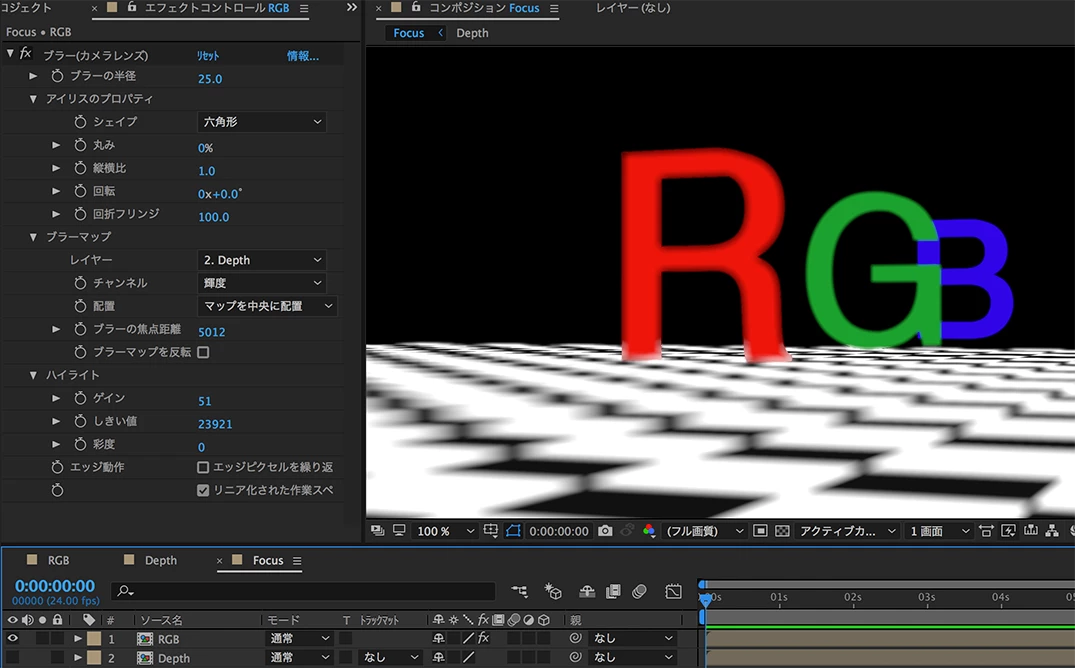Viewport: 1075px width, 668px height.
Task: Click the parent pick whip for RGB layer
Action: [x=575, y=638]
